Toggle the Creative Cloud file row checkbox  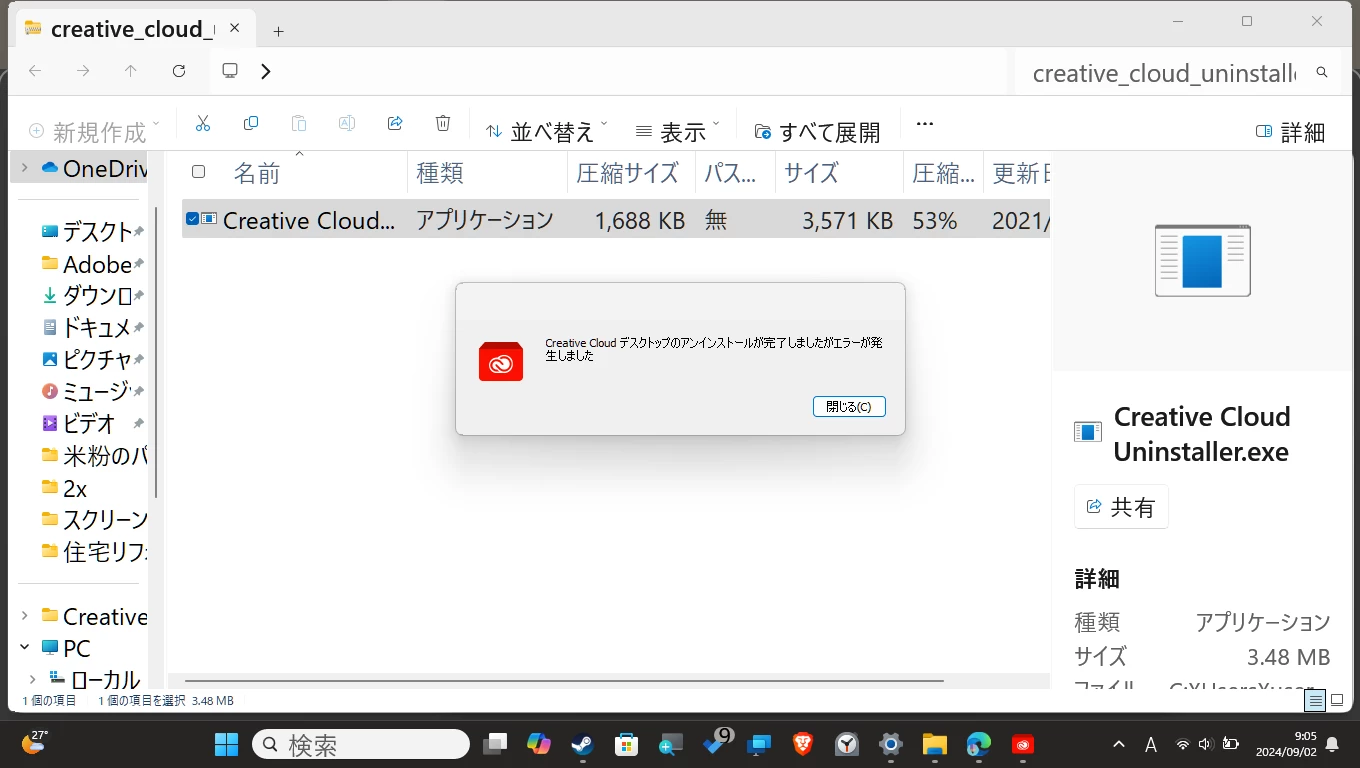[x=192, y=219]
